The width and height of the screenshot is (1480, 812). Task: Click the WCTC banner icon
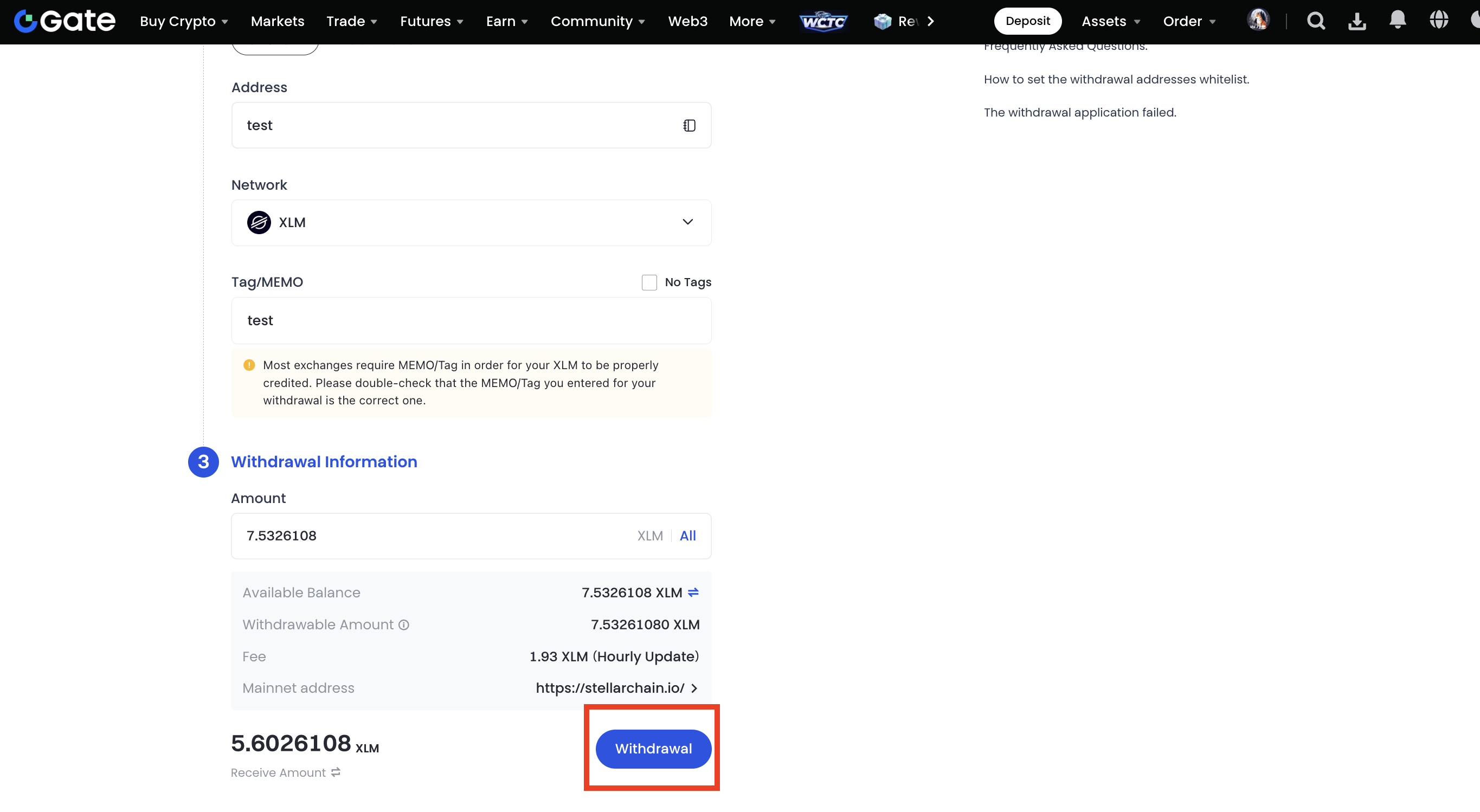point(823,21)
